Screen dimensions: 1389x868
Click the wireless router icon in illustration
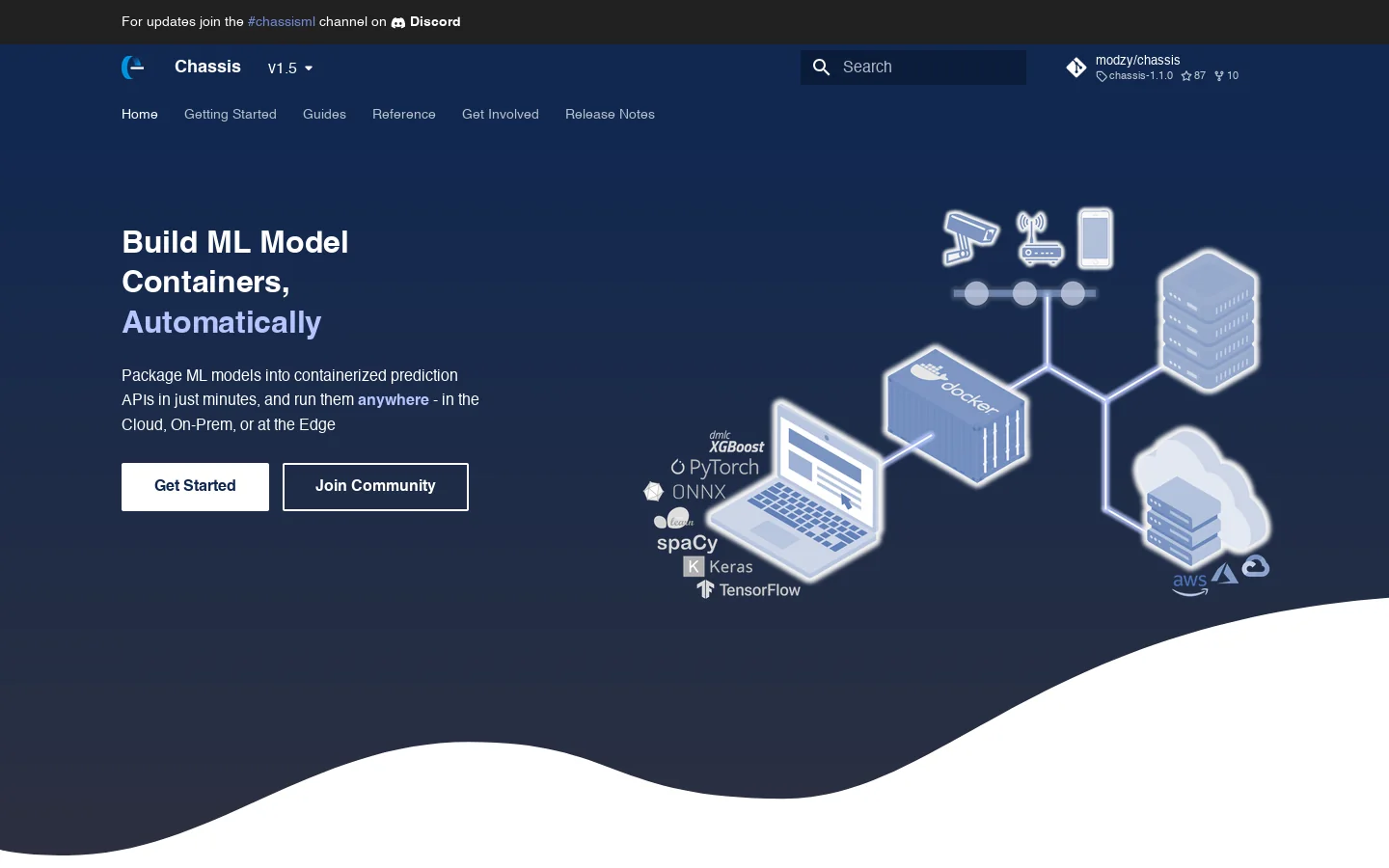point(1040,239)
